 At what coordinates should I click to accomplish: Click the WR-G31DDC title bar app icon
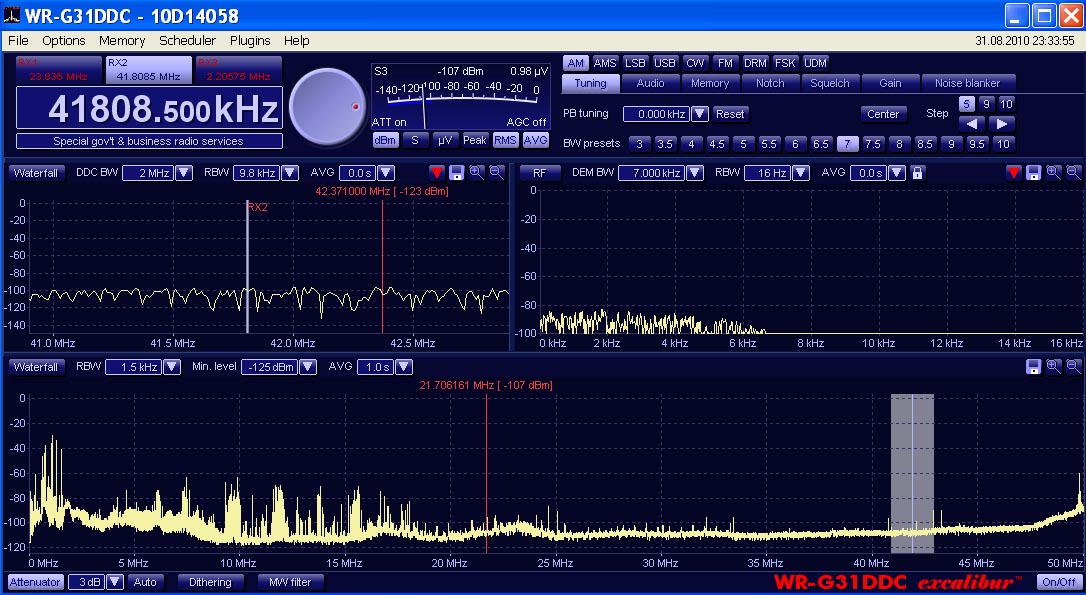coord(11,15)
